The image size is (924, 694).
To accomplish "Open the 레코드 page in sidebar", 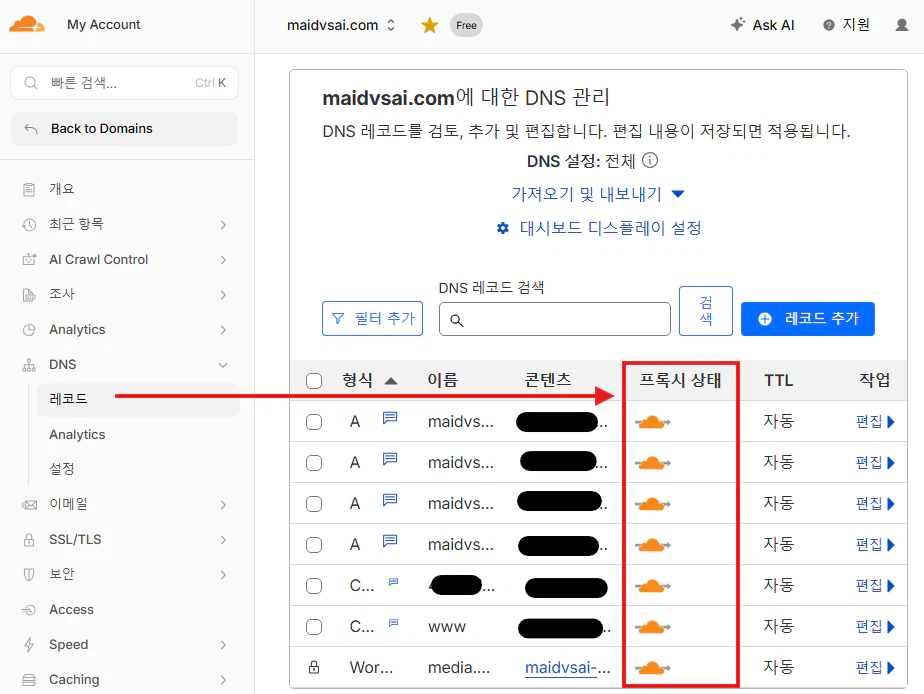I will pyautogui.click(x=138, y=399).
